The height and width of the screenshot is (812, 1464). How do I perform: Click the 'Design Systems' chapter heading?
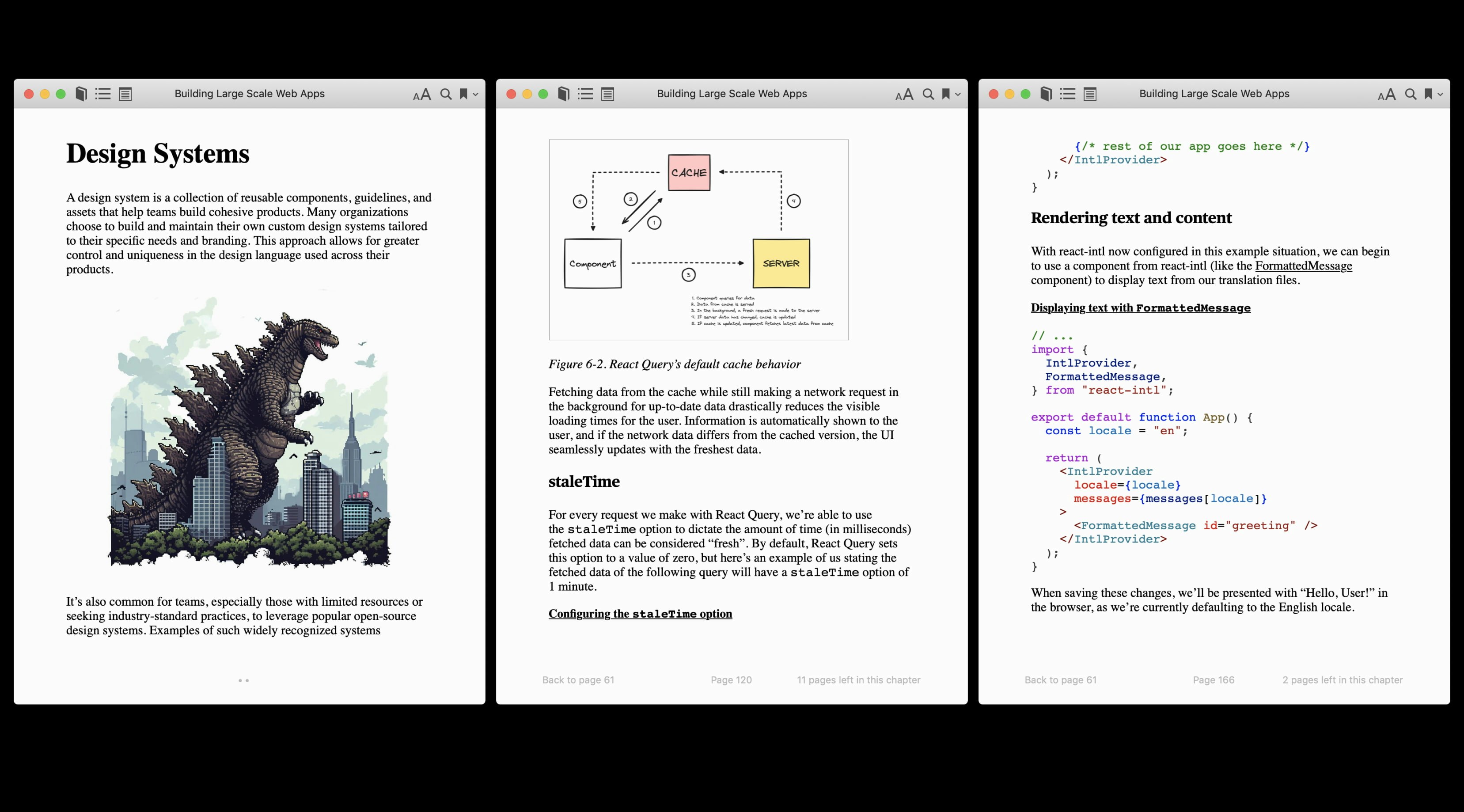pos(158,153)
